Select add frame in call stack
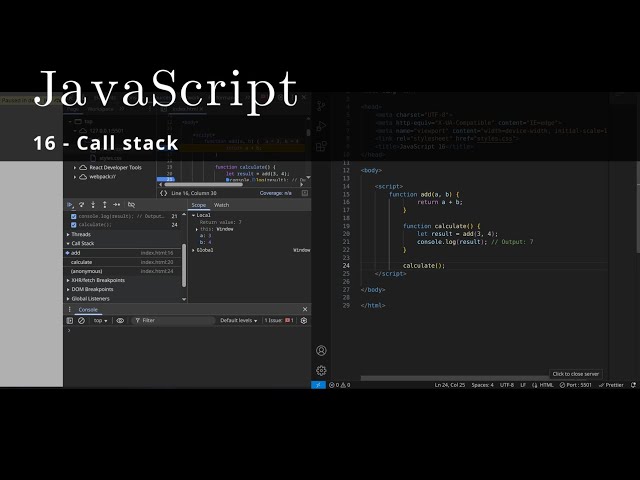The image size is (640, 480). tap(122, 253)
